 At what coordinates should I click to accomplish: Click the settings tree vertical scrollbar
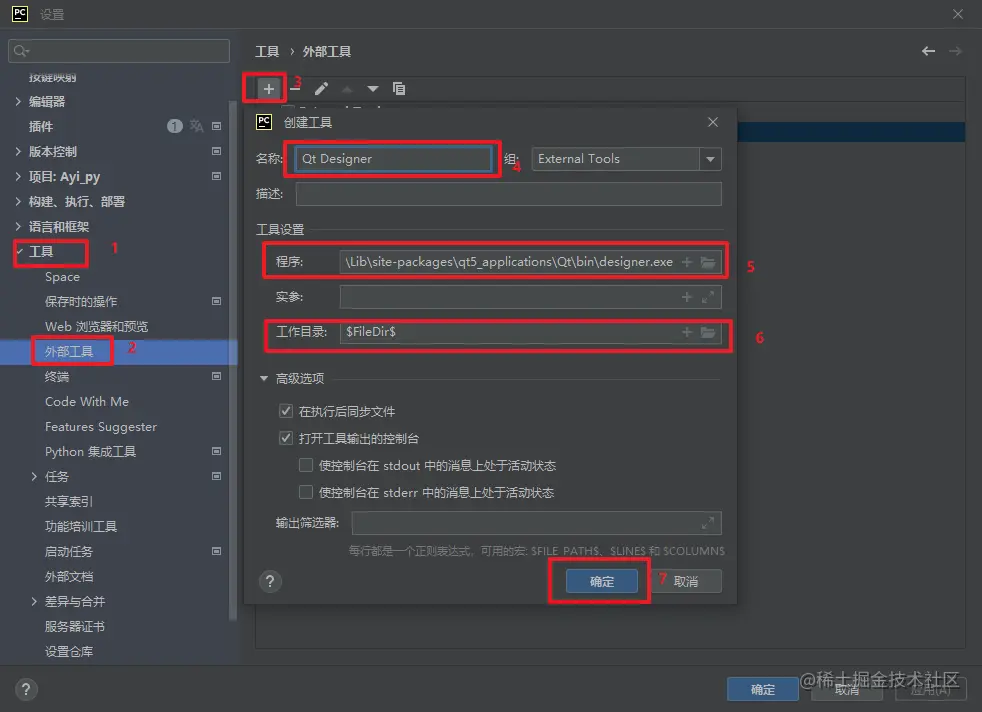pyautogui.click(x=234, y=360)
